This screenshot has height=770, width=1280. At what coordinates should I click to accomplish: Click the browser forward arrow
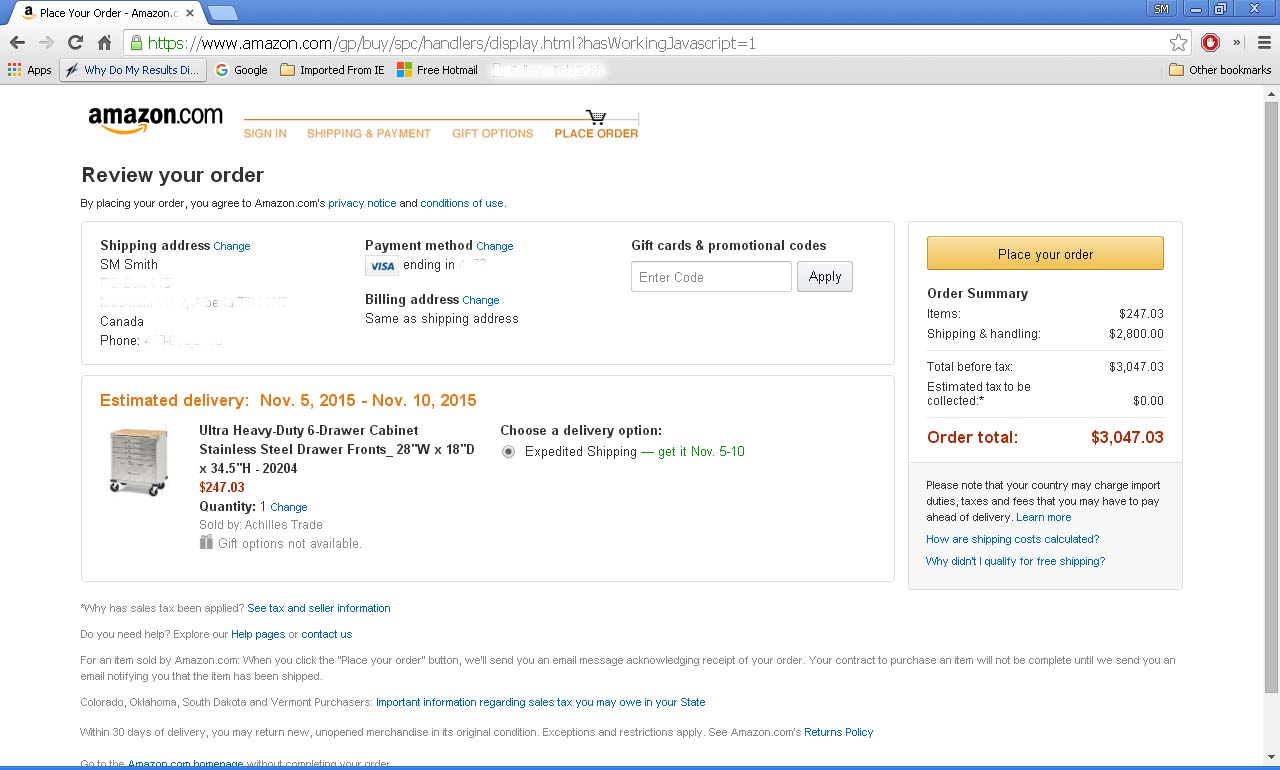46,43
